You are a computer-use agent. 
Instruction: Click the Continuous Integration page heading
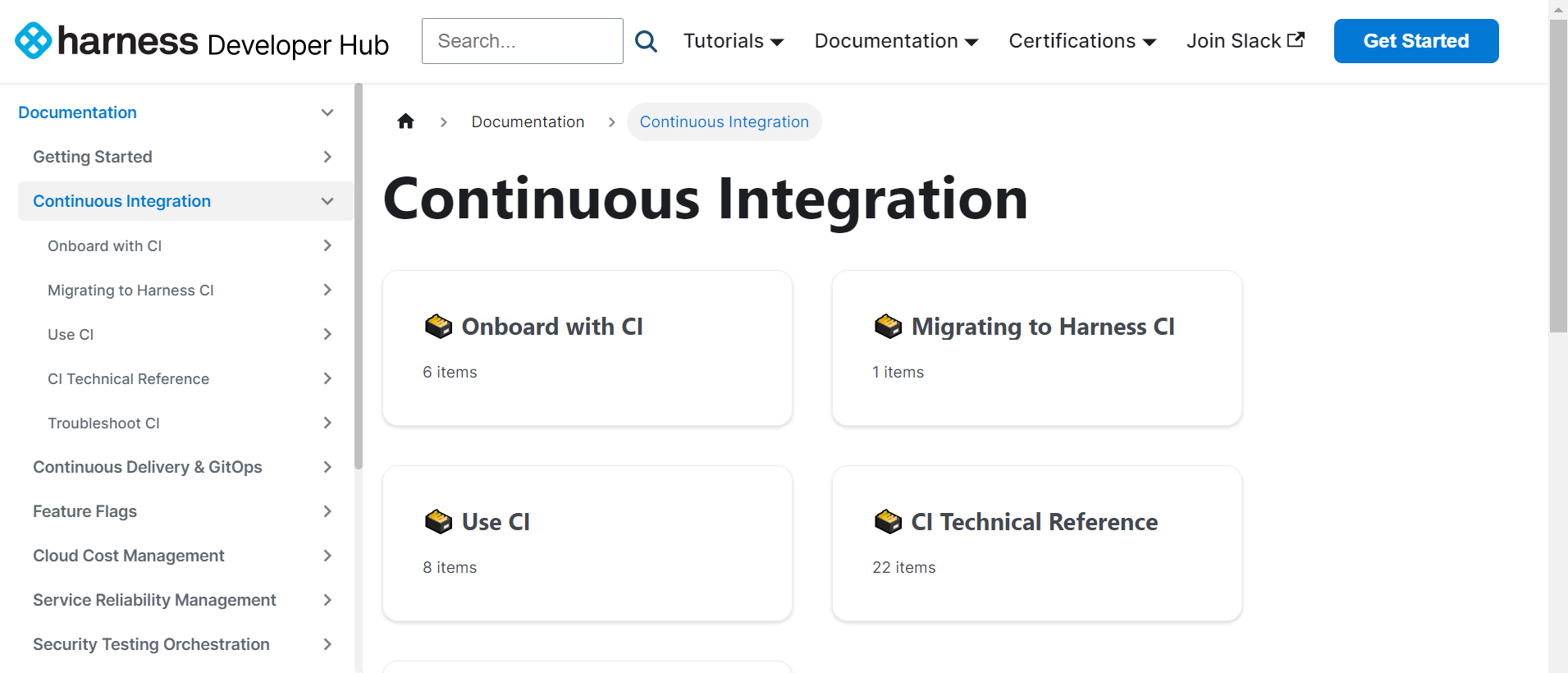pos(706,199)
